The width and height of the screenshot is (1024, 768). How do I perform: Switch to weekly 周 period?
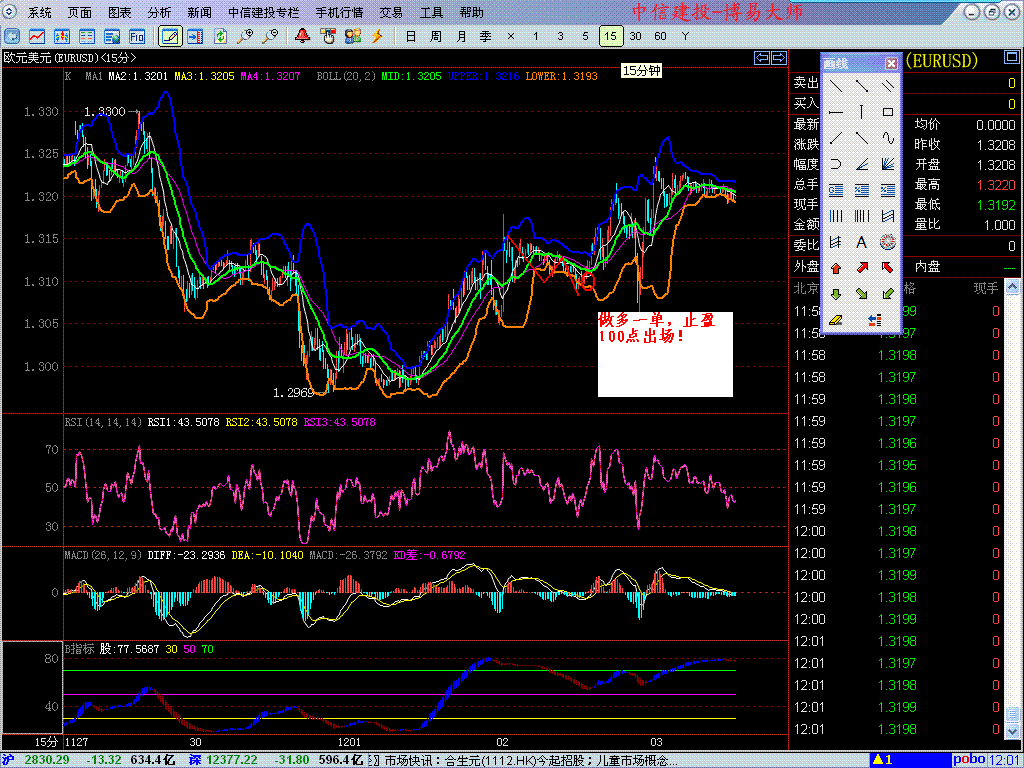[x=436, y=37]
